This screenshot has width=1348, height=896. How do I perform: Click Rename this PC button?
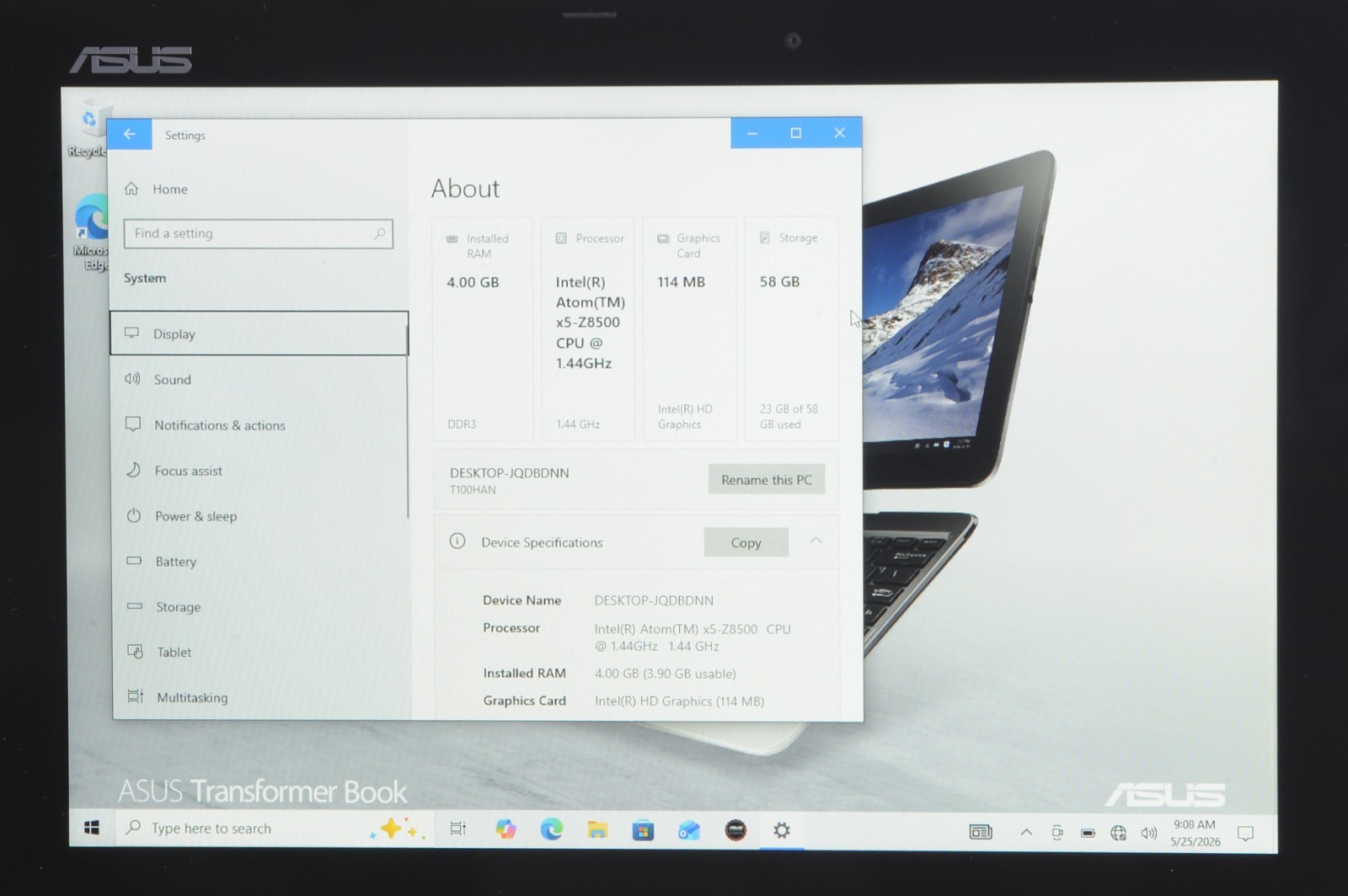click(767, 479)
